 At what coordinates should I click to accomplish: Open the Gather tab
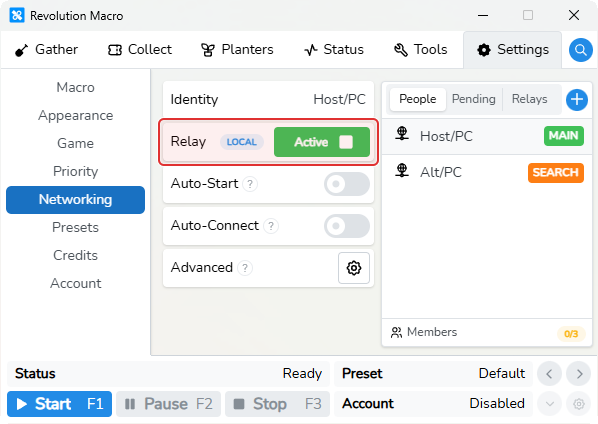click(x=46, y=50)
